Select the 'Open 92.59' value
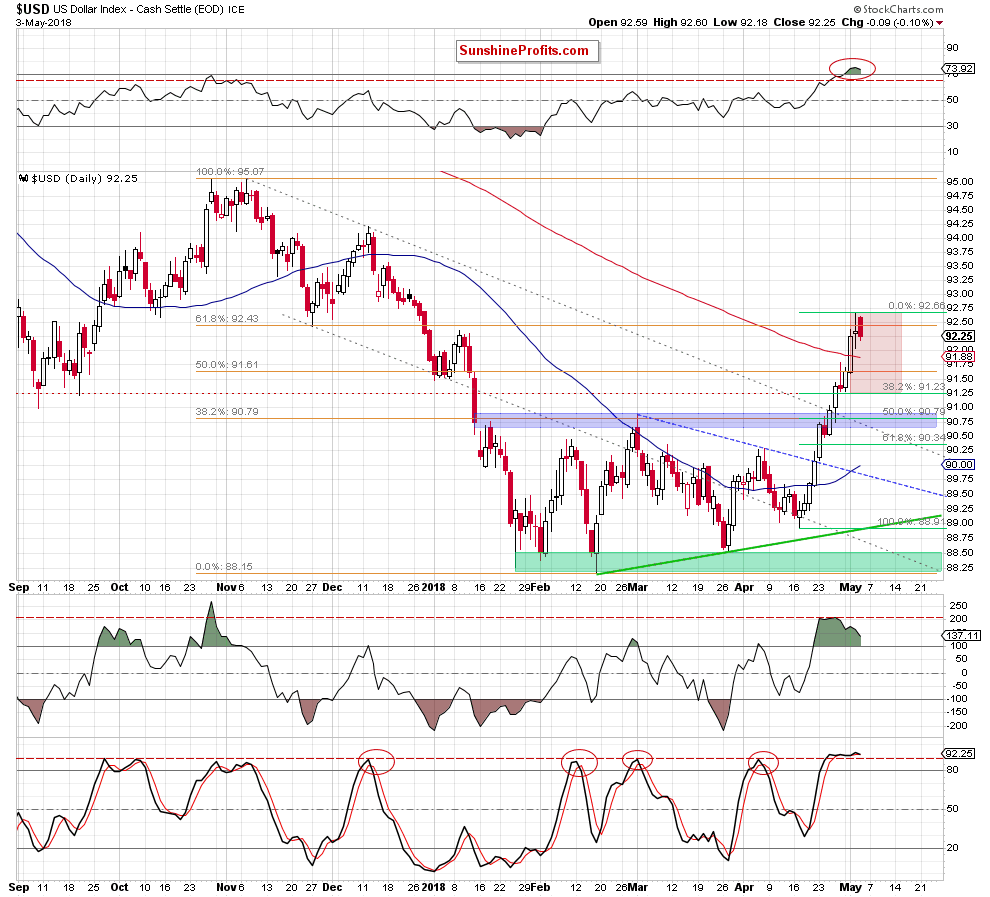This screenshot has width=990, height=897. [x=618, y=22]
